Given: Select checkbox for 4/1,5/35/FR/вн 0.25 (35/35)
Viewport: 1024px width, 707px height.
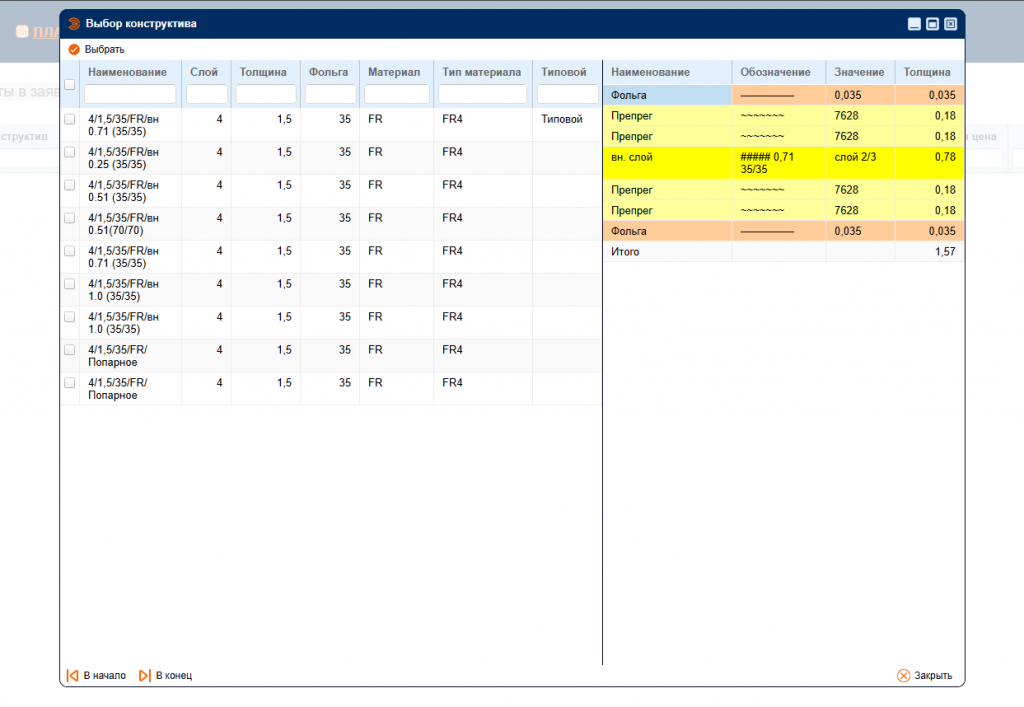Looking at the screenshot, I should [70, 152].
